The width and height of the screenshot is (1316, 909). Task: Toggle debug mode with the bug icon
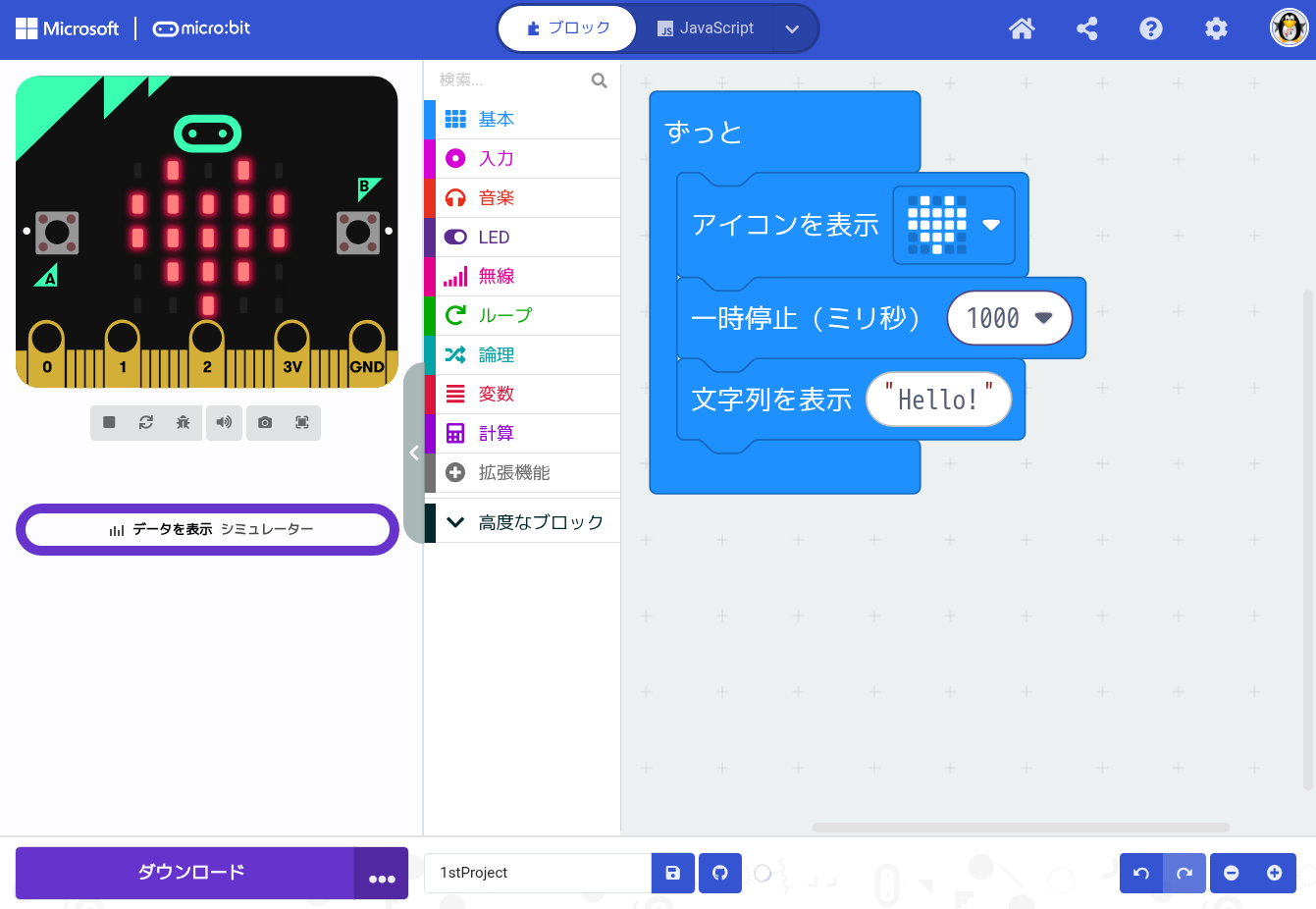click(184, 422)
